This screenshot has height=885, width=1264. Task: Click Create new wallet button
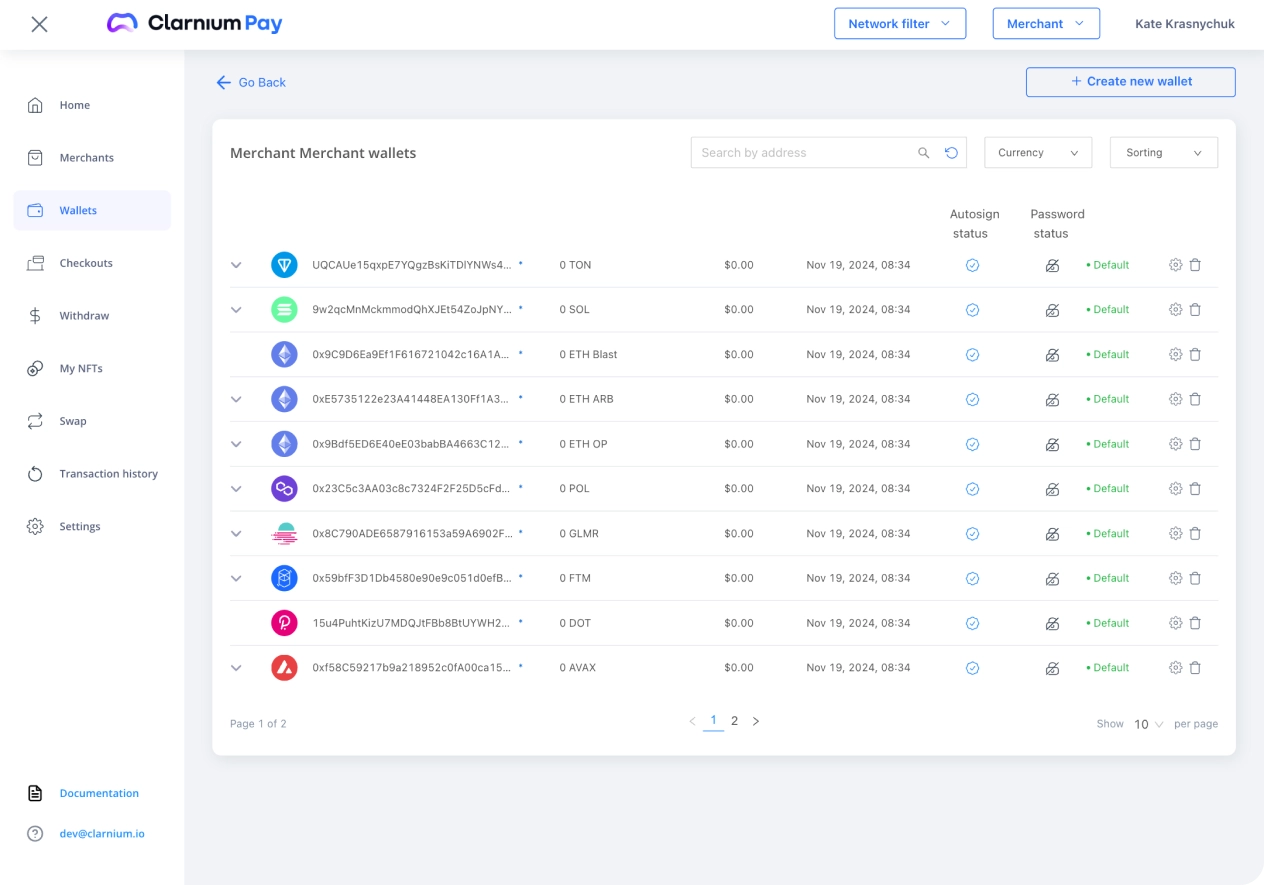pos(1130,82)
